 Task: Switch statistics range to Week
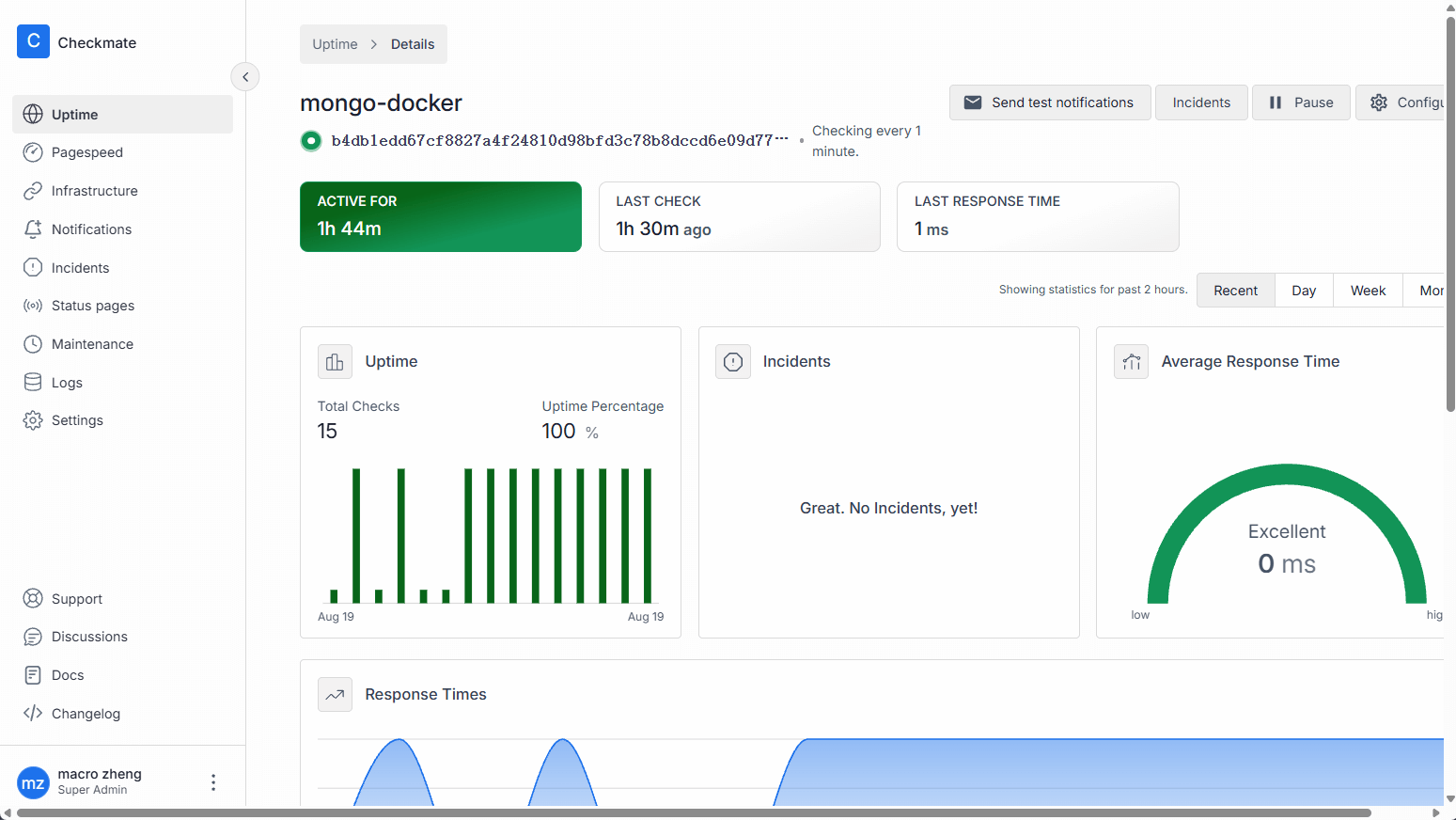[x=1368, y=291]
